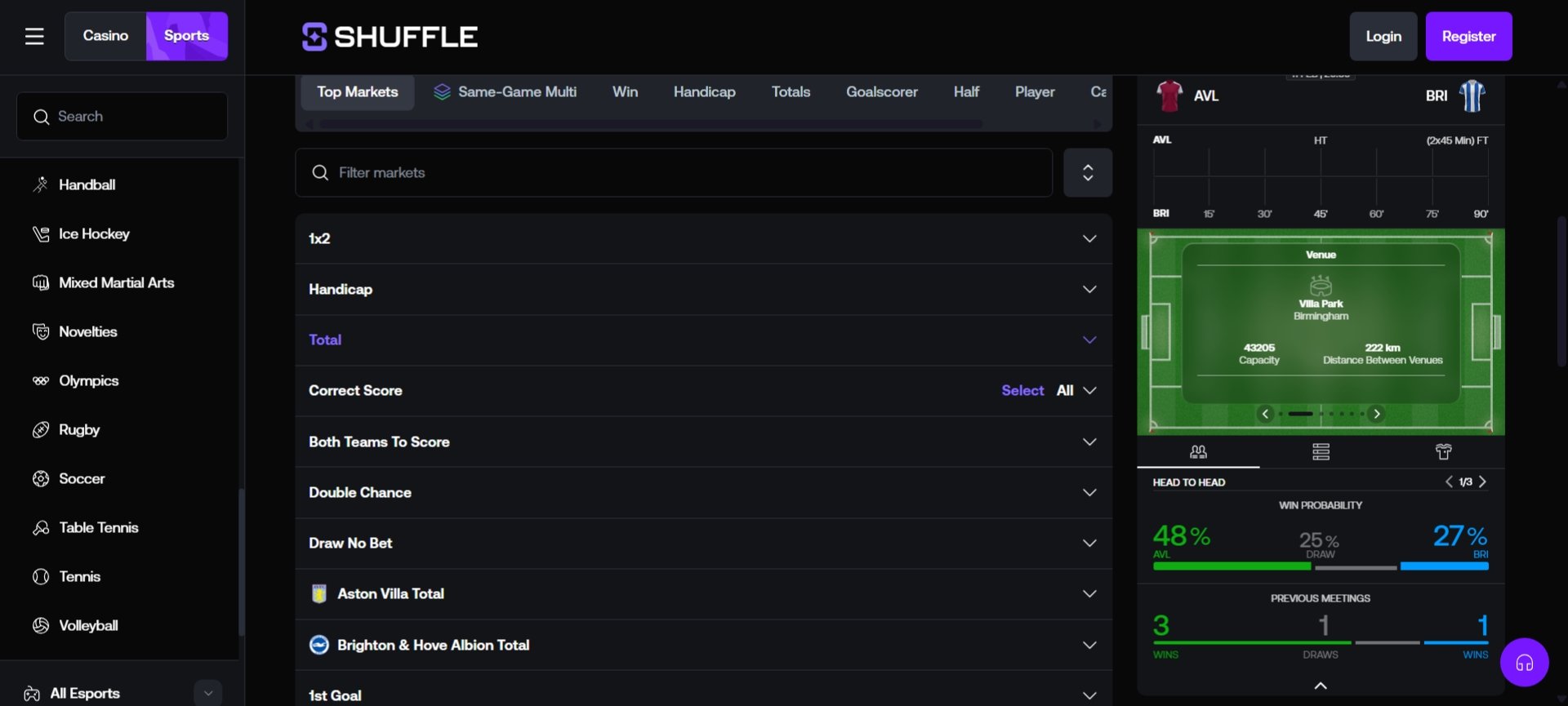Click the market tabs horizontal scrollbar
Image resolution: width=1568 pixels, height=706 pixels.
coord(651,124)
